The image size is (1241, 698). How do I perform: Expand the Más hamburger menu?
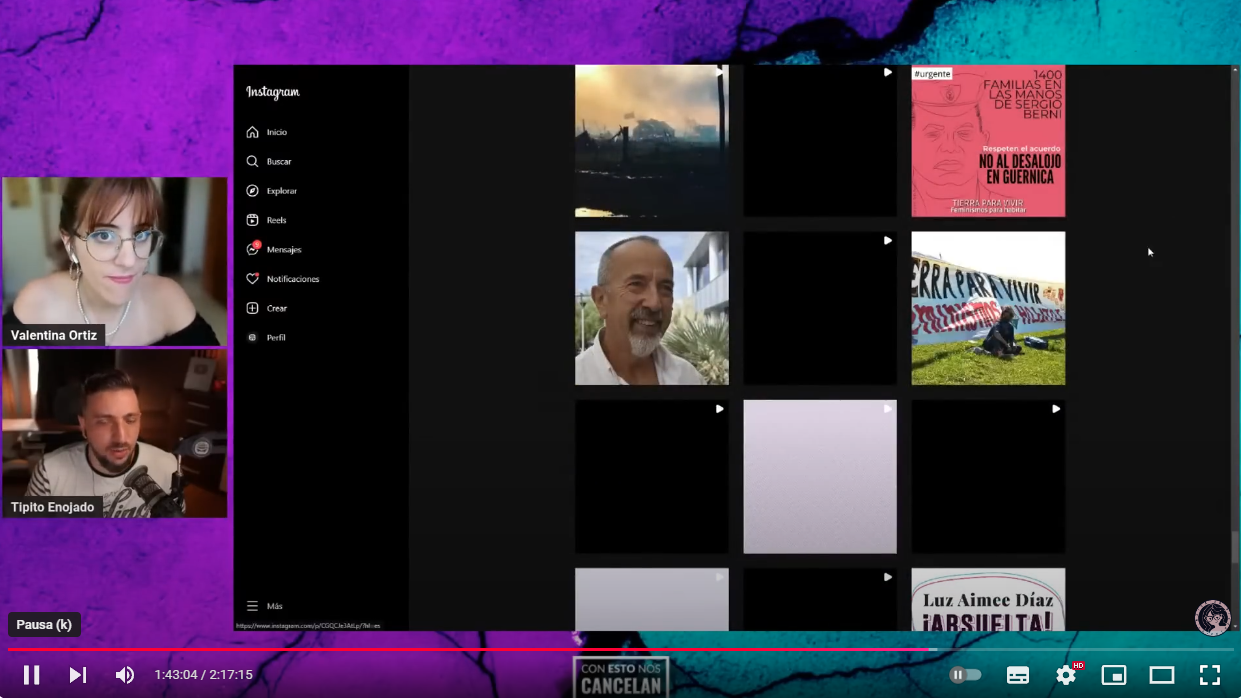pyautogui.click(x=265, y=606)
